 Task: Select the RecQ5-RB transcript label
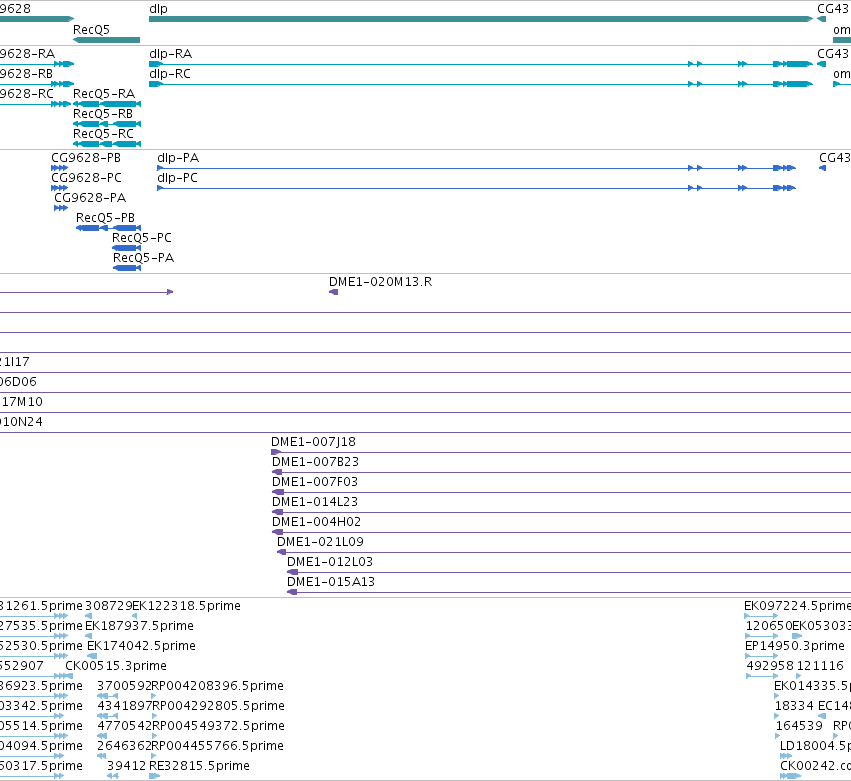103,114
